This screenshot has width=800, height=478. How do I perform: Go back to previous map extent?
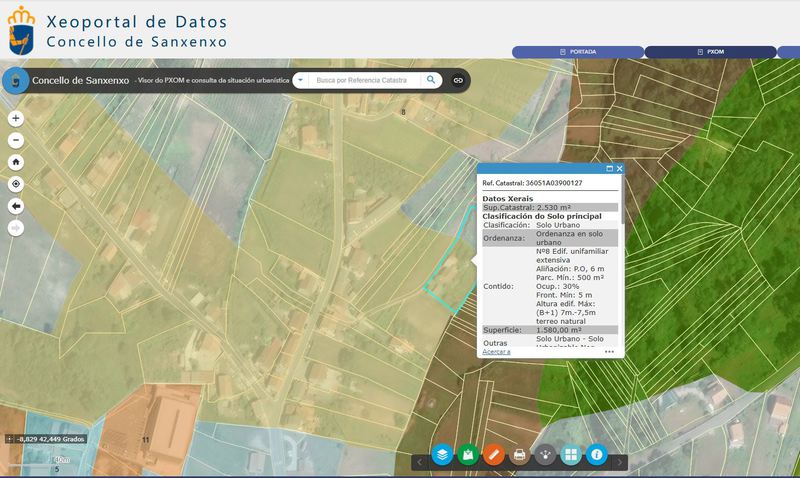16,206
